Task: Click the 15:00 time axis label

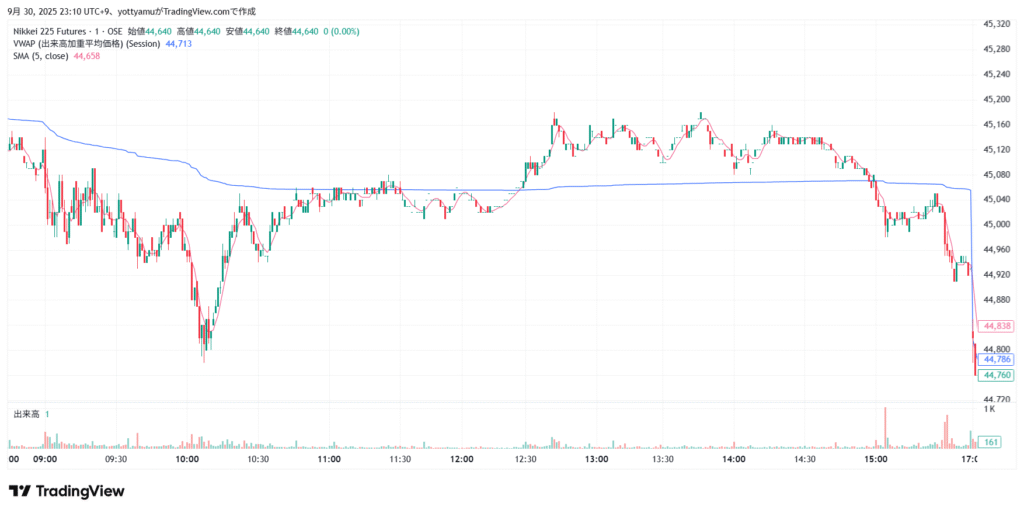Action: click(876, 459)
